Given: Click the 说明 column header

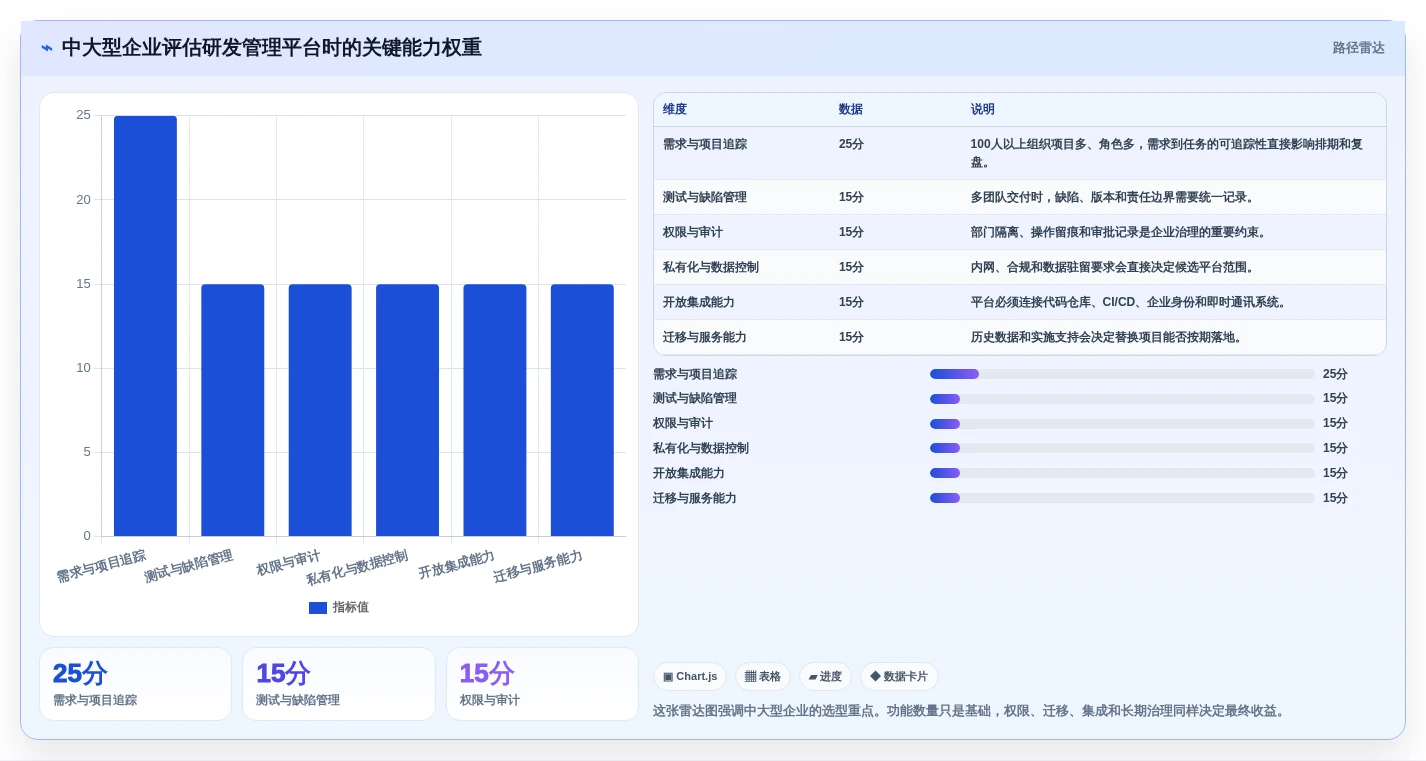Looking at the screenshot, I should coord(983,110).
